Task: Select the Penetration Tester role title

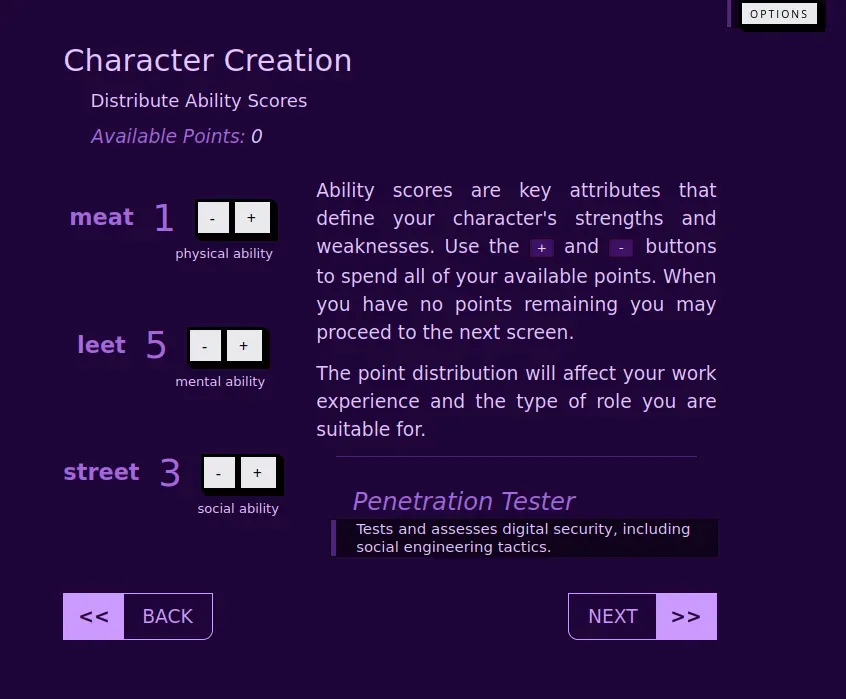Action: pos(463,501)
